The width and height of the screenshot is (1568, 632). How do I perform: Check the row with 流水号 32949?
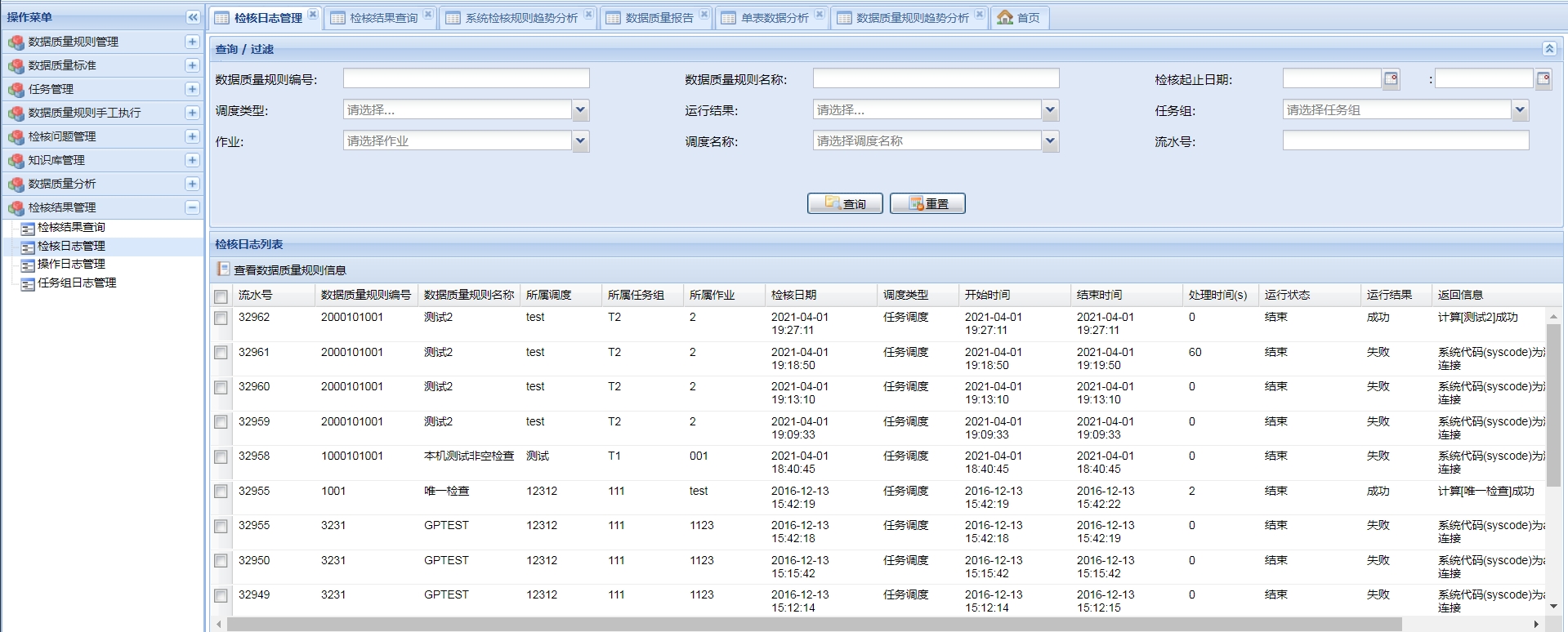point(221,595)
